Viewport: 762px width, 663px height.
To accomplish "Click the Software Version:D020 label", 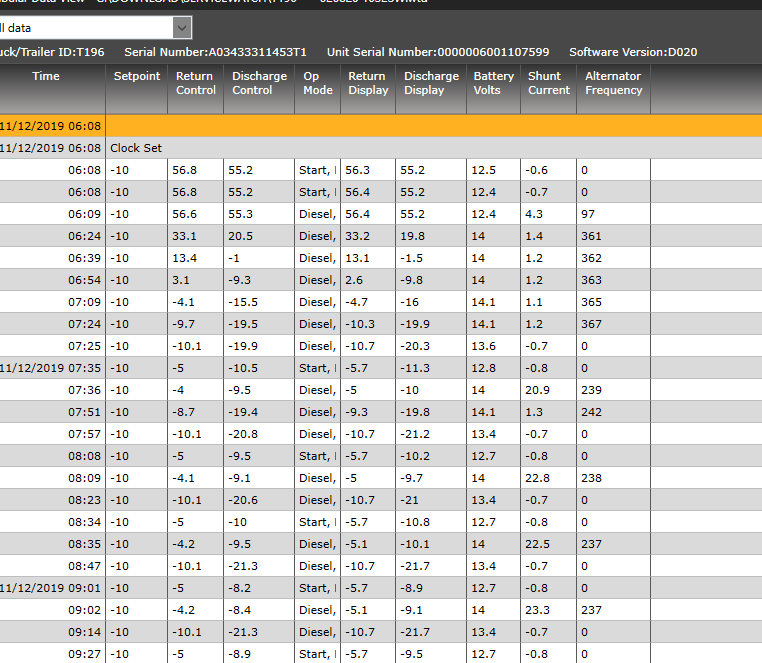I will click(x=633, y=52).
